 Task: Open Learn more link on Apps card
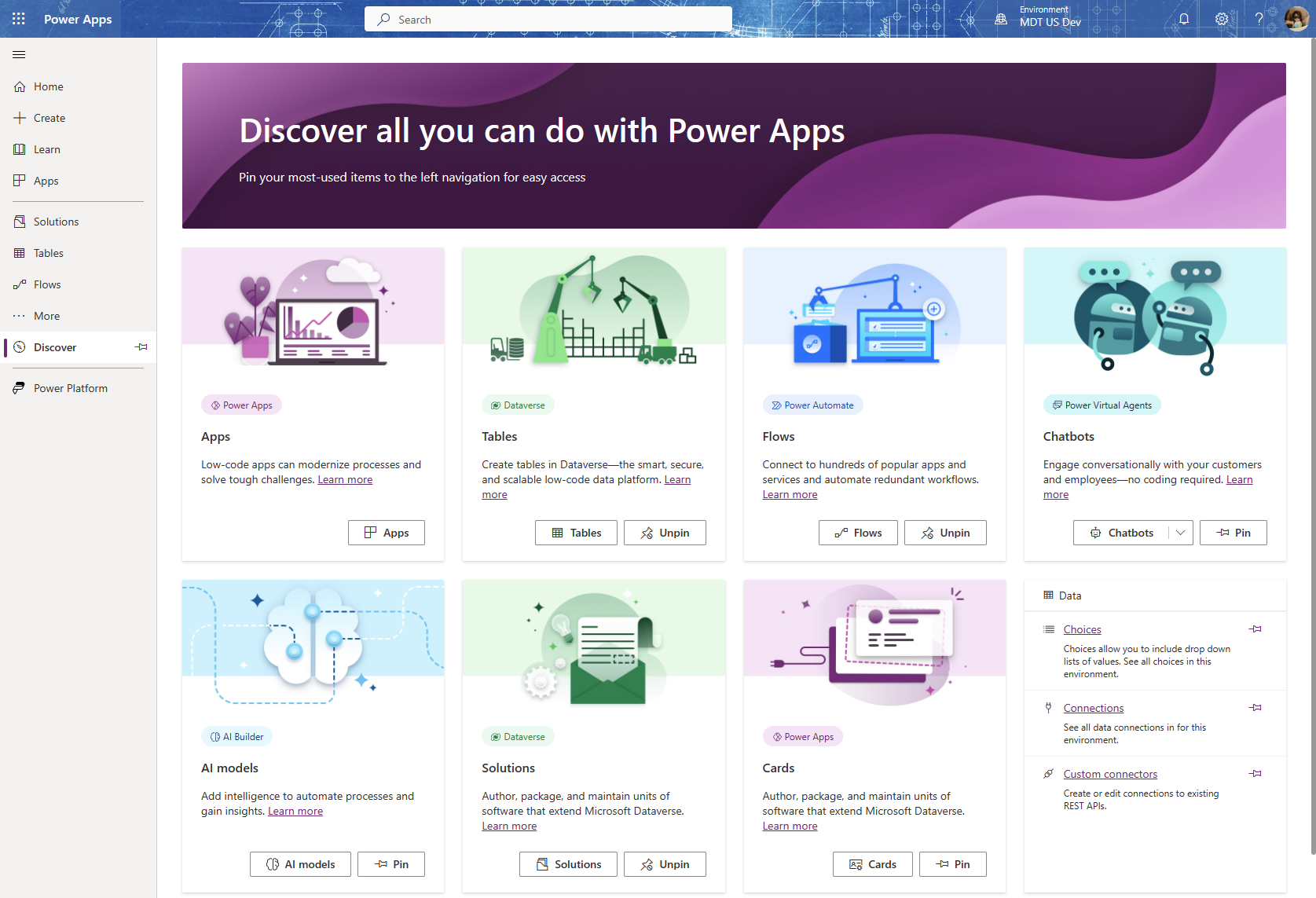tap(345, 480)
